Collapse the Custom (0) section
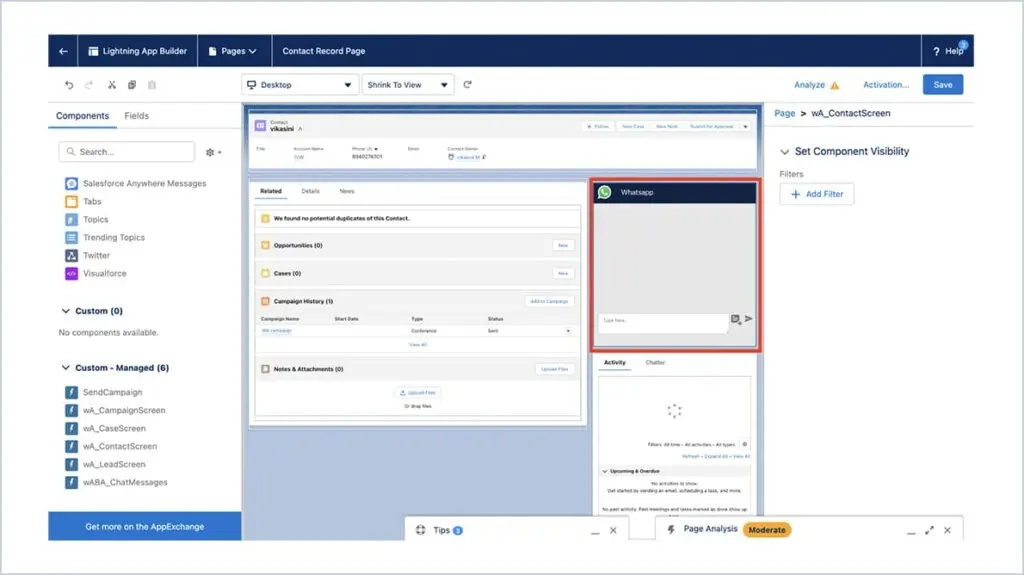 click(x=65, y=311)
